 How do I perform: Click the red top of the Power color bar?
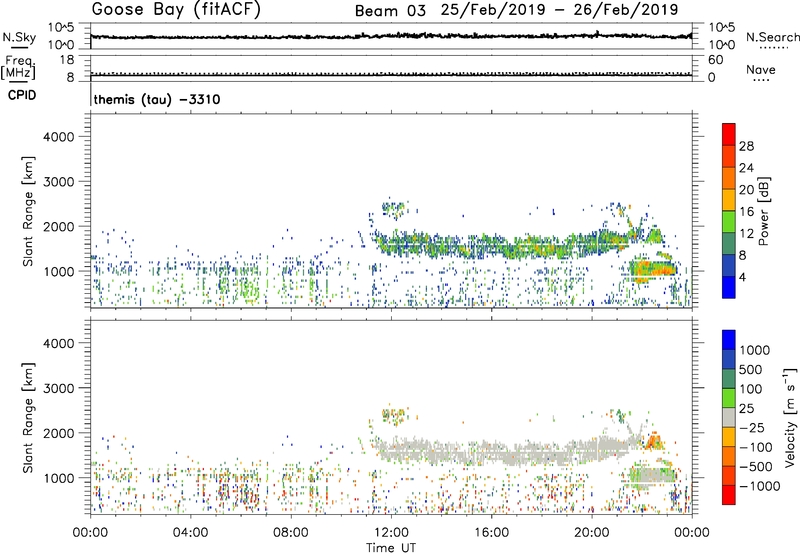click(729, 132)
